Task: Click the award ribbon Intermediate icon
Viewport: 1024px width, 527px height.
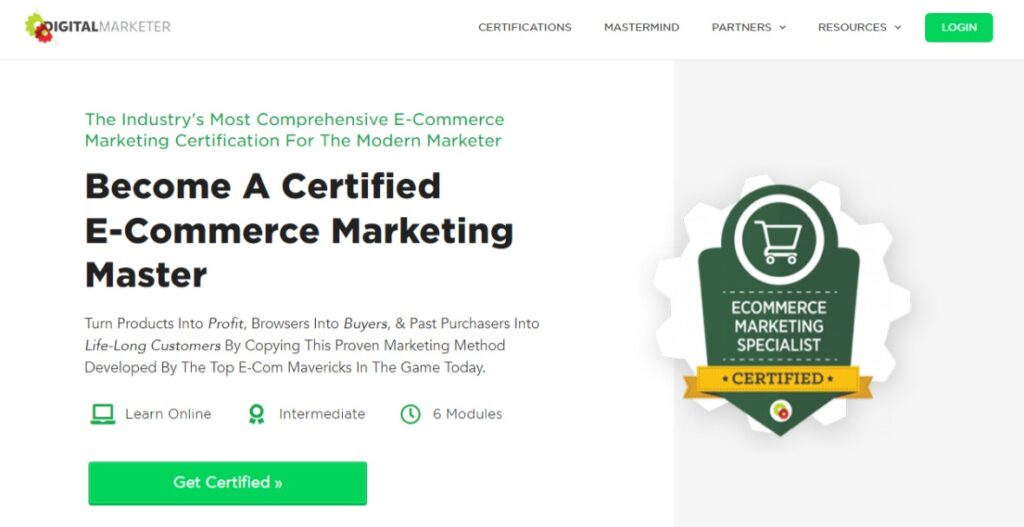Action: (x=257, y=414)
